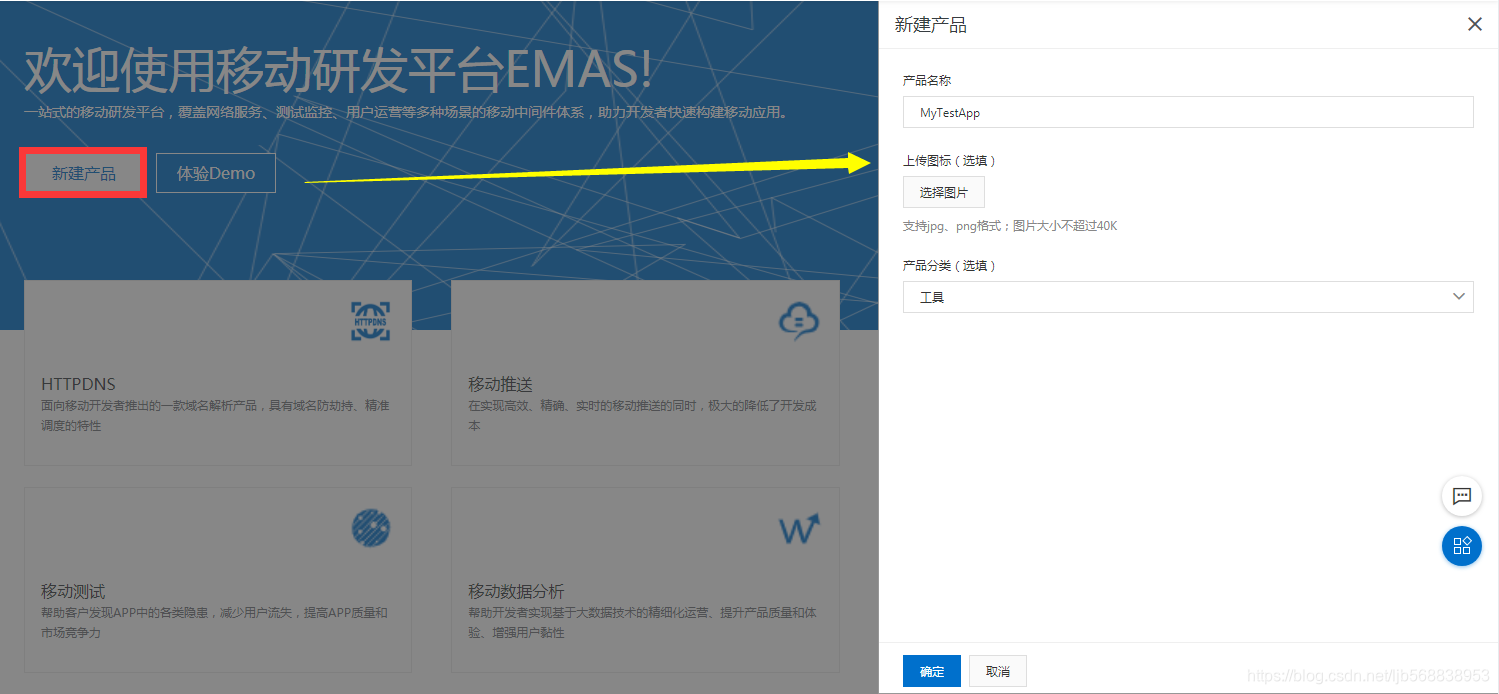1499x694 pixels.
Task: Click the 移动数据分析 description text
Action: click(x=642, y=622)
